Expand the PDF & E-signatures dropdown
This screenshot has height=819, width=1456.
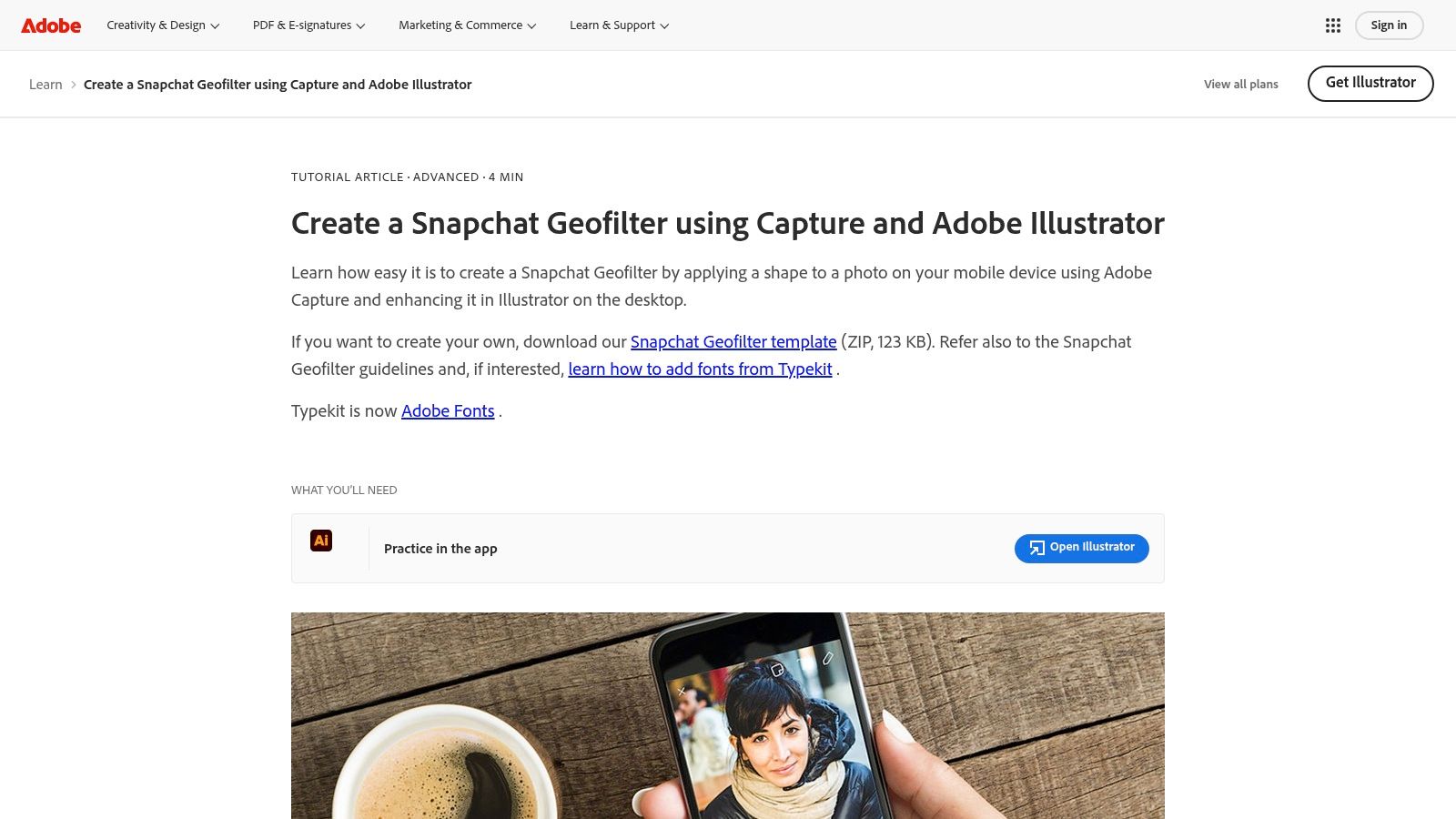308,25
